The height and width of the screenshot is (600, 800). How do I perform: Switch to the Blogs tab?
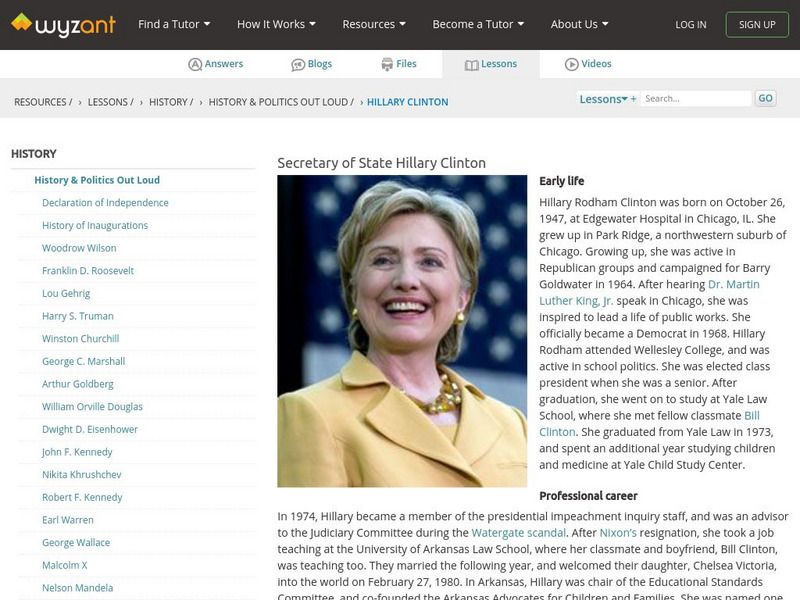coord(311,64)
